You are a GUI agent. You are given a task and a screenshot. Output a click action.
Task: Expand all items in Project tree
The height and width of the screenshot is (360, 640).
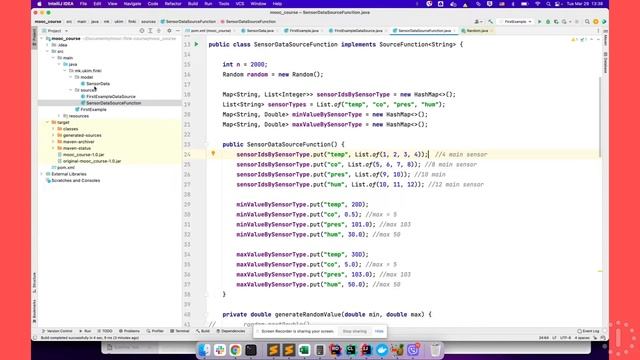point(150,31)
